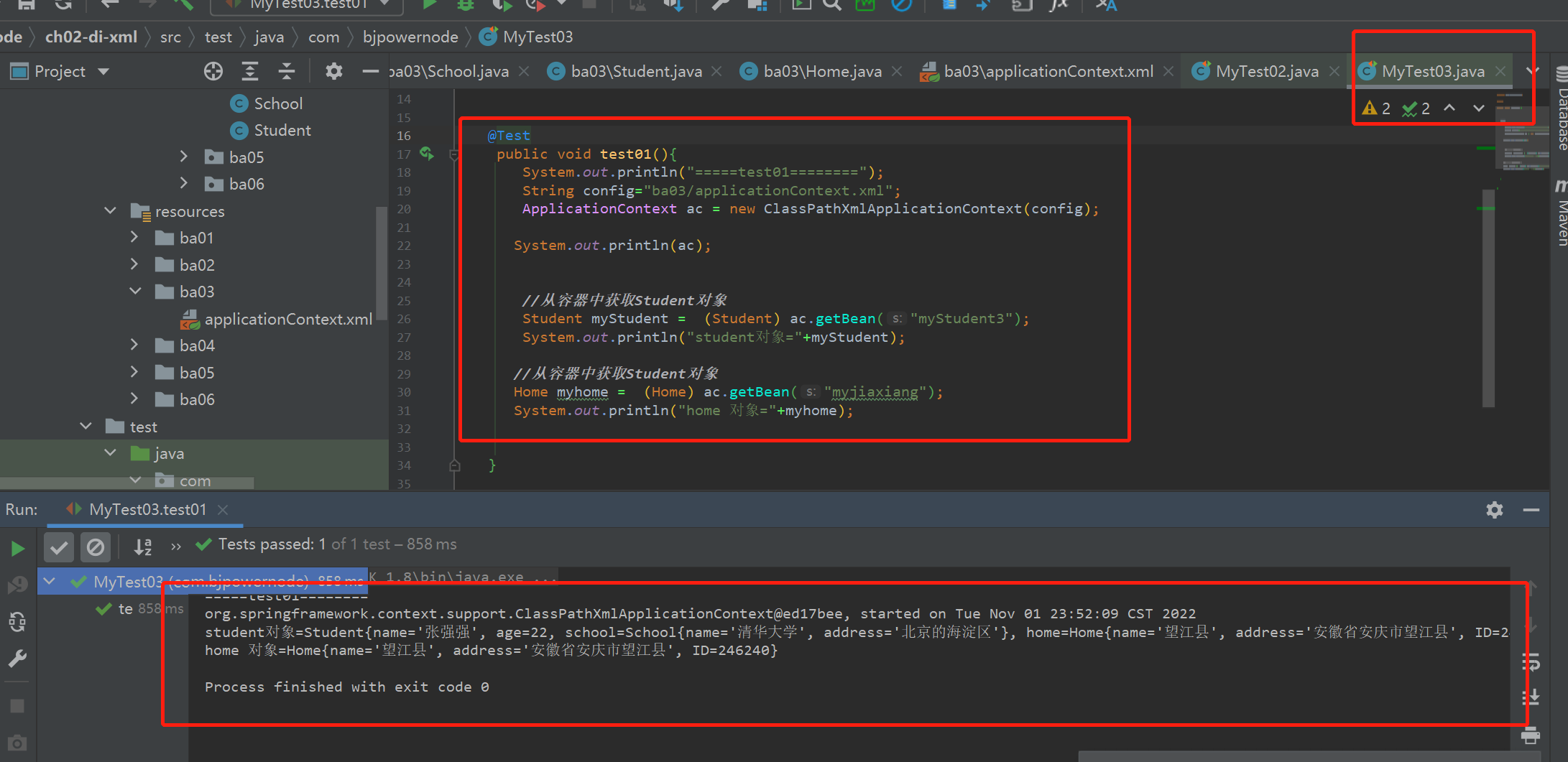1568x762 pixels.
Task: Jump to next highlighted problem
Action: 1479,108
